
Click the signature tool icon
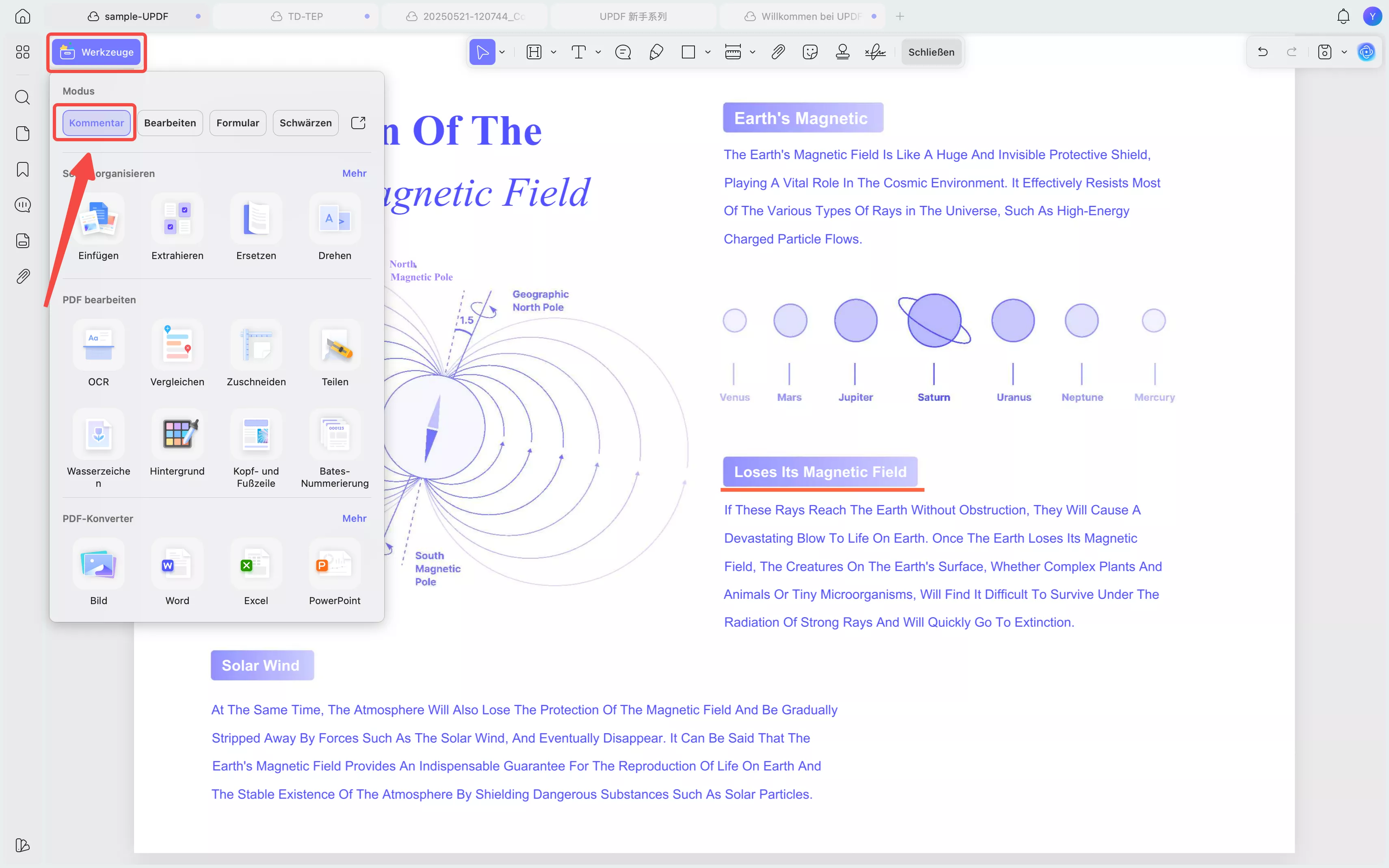click(875, 52)
